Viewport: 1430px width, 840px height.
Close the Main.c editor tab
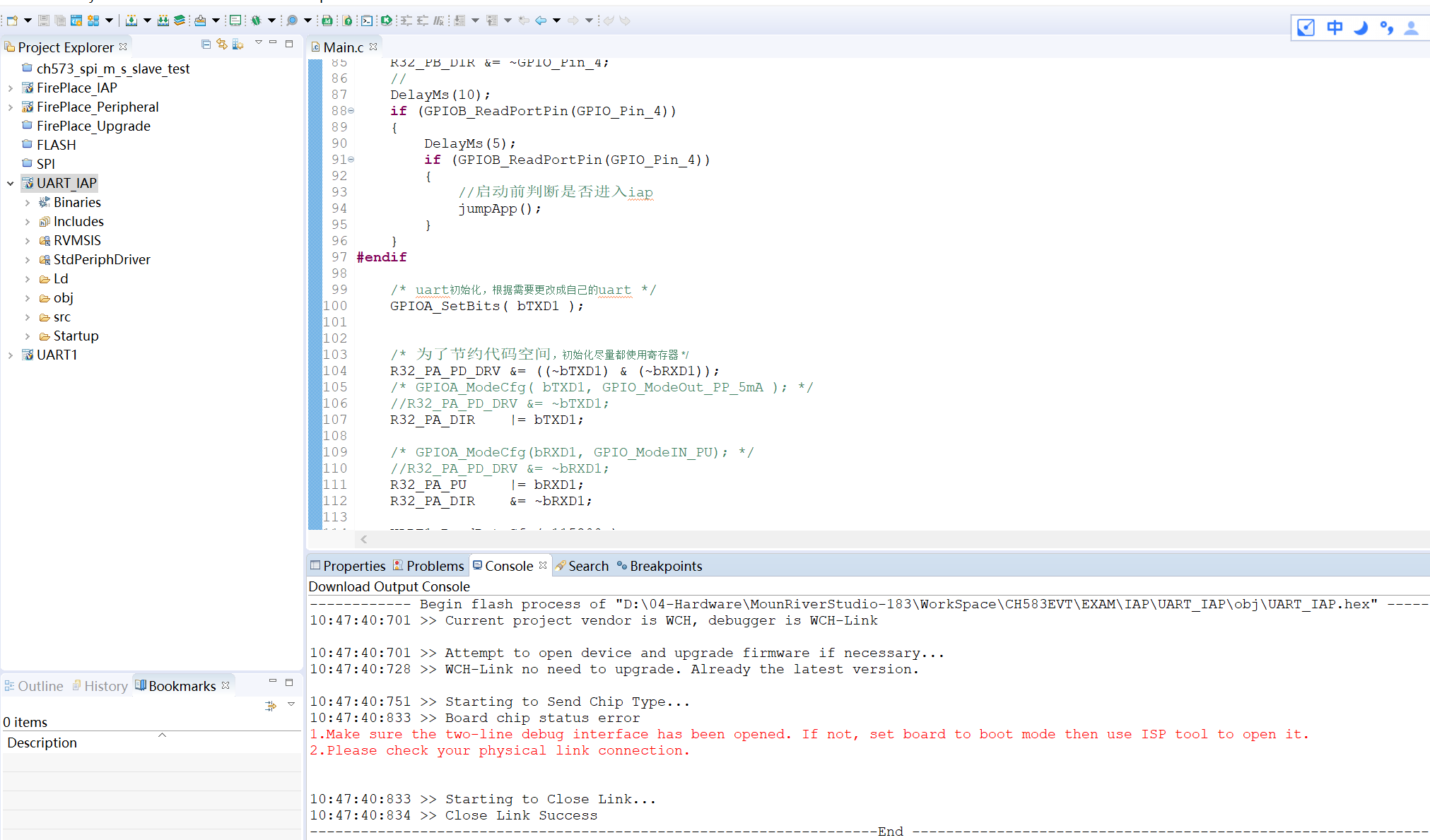(x=373, y=47)
